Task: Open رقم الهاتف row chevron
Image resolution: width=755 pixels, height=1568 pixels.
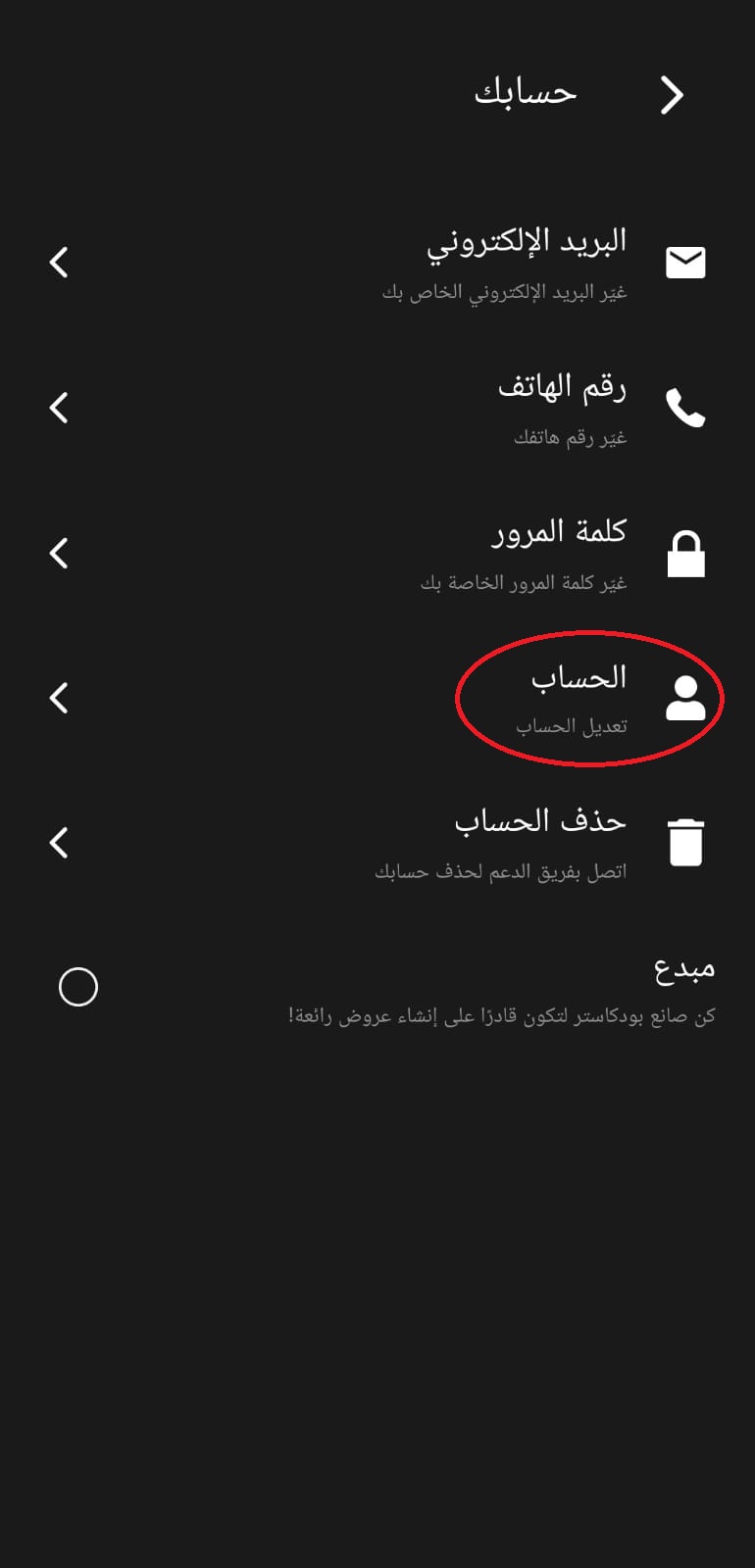Action: point(59,408)
